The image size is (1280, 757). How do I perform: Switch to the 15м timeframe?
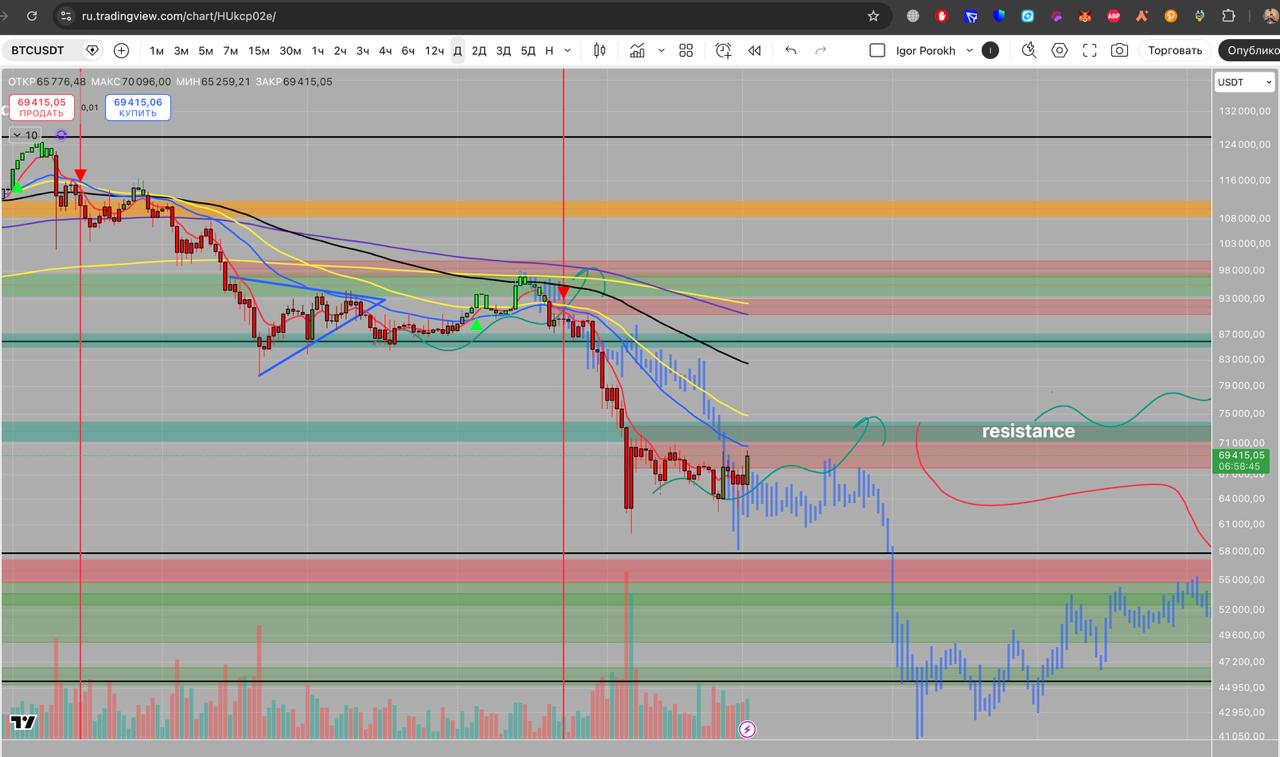pos(258,51)
